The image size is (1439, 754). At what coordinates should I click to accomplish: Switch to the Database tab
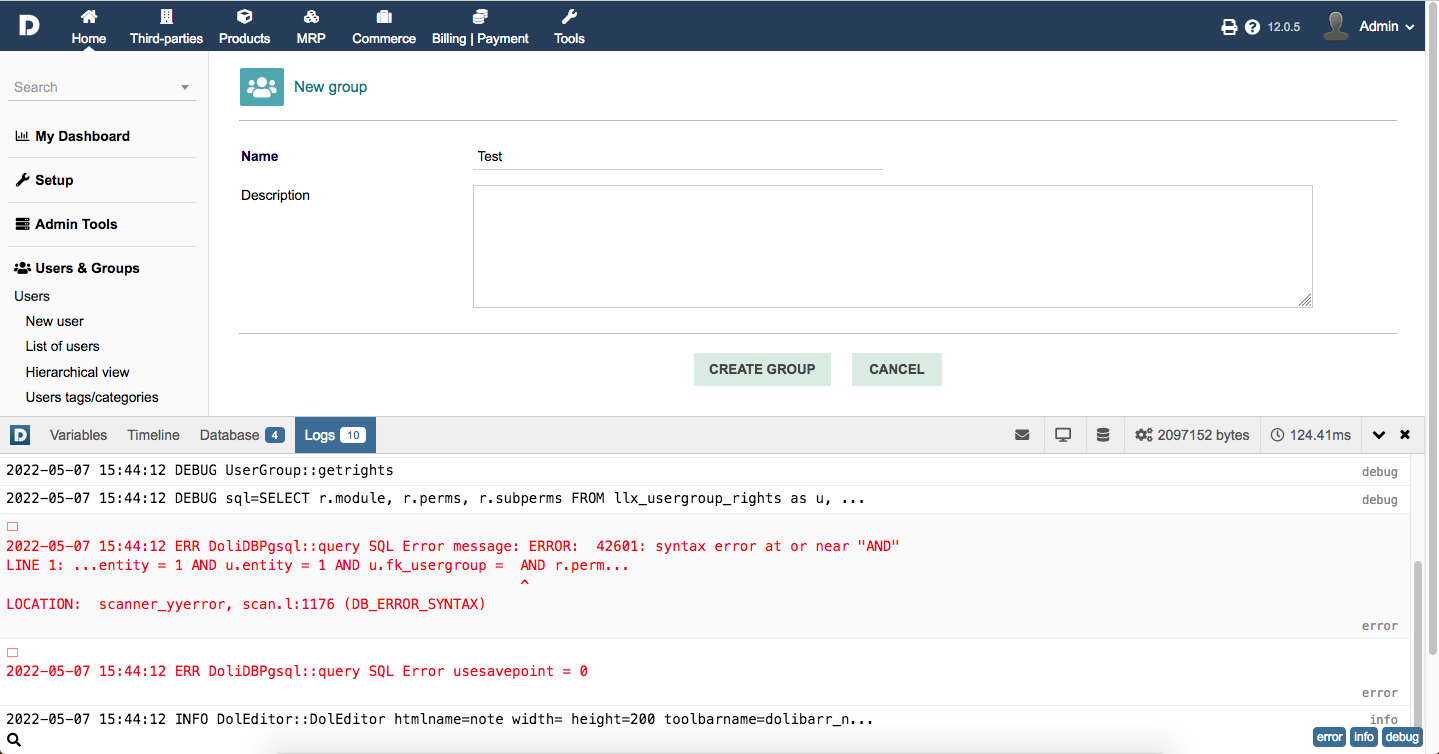pyautogui.click(x=242, y=435)
